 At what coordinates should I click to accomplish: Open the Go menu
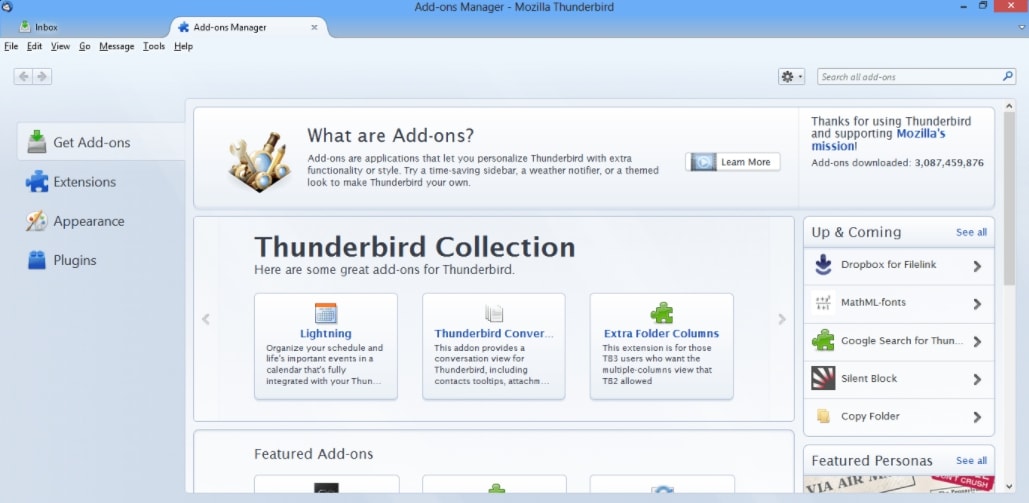pyautogui.click(x=85, y=46)
